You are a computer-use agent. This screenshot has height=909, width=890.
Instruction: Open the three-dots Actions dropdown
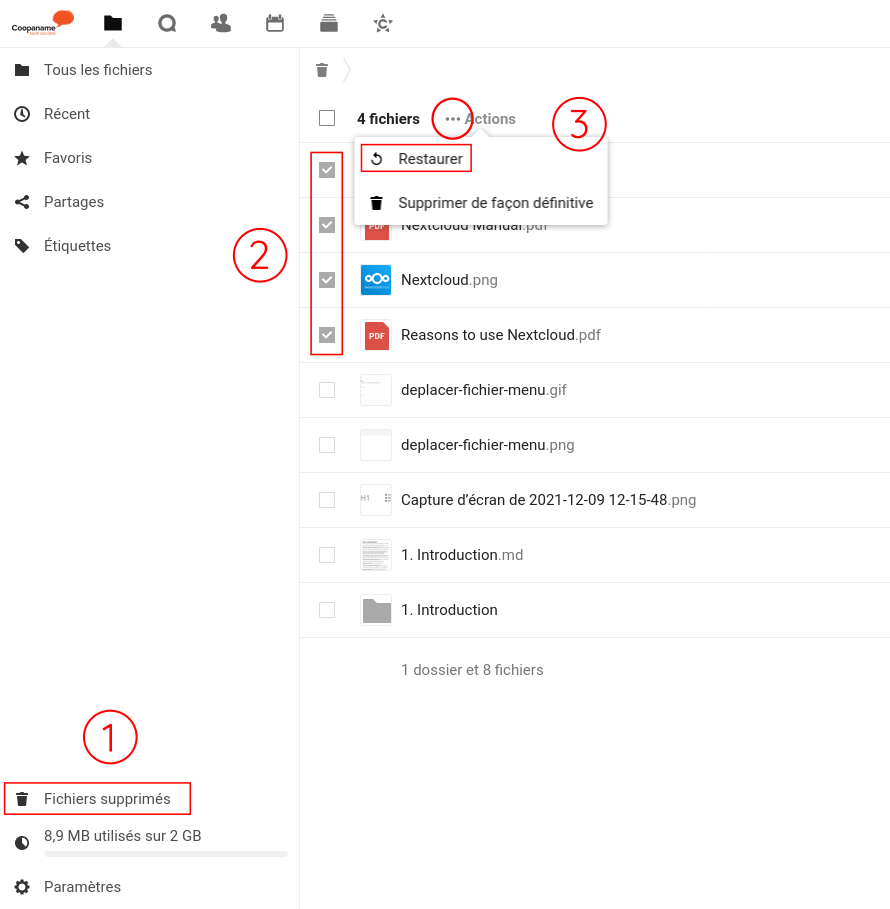453,119
